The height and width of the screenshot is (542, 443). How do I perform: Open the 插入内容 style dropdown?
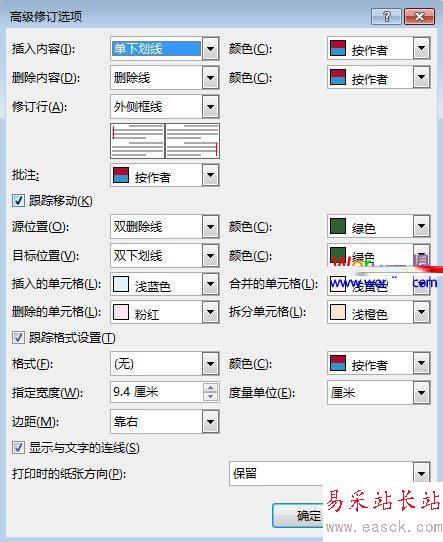coord(210,49)
